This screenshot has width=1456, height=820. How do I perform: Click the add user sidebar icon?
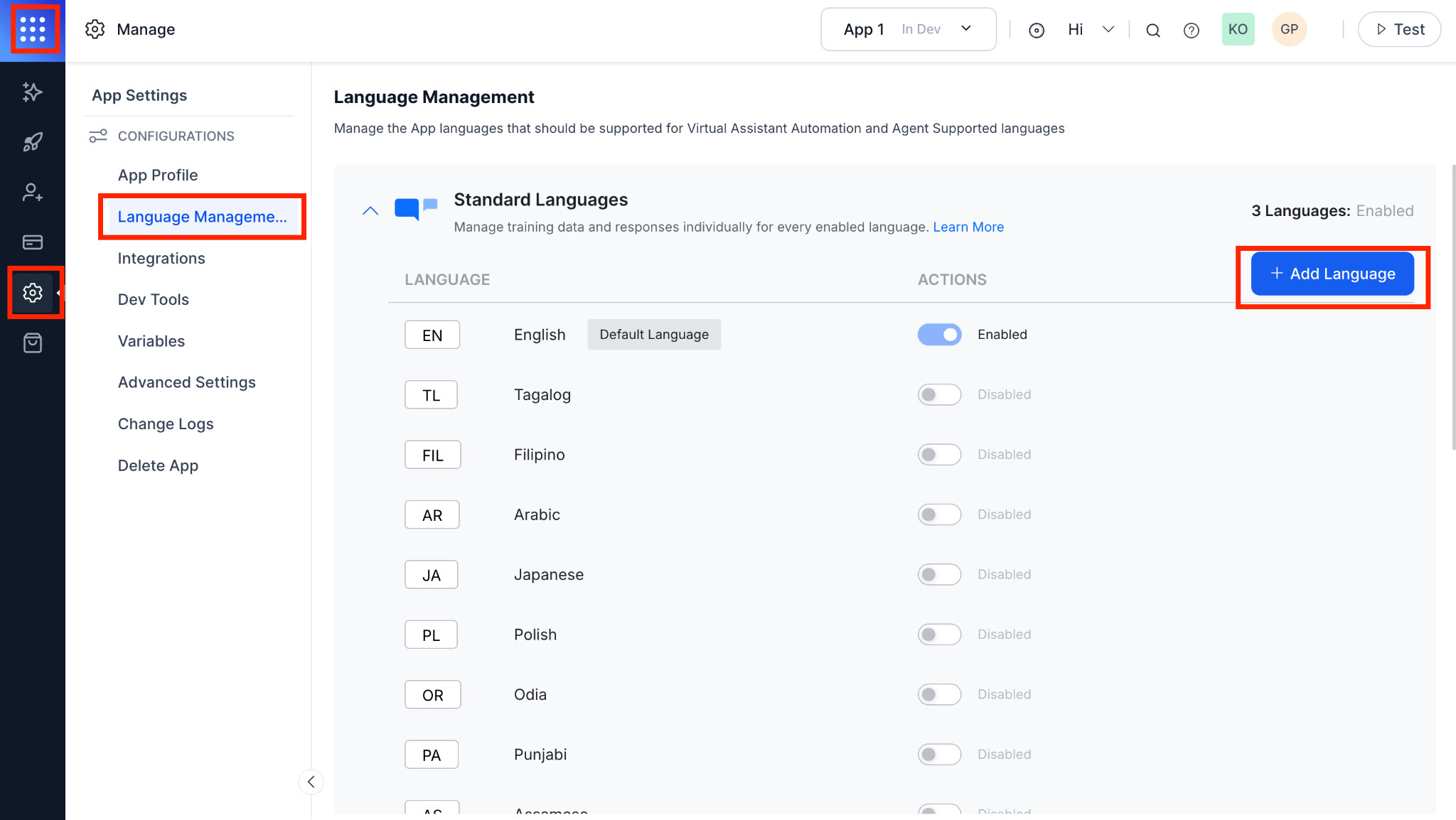pyautogui.click(x=32, y=192)
